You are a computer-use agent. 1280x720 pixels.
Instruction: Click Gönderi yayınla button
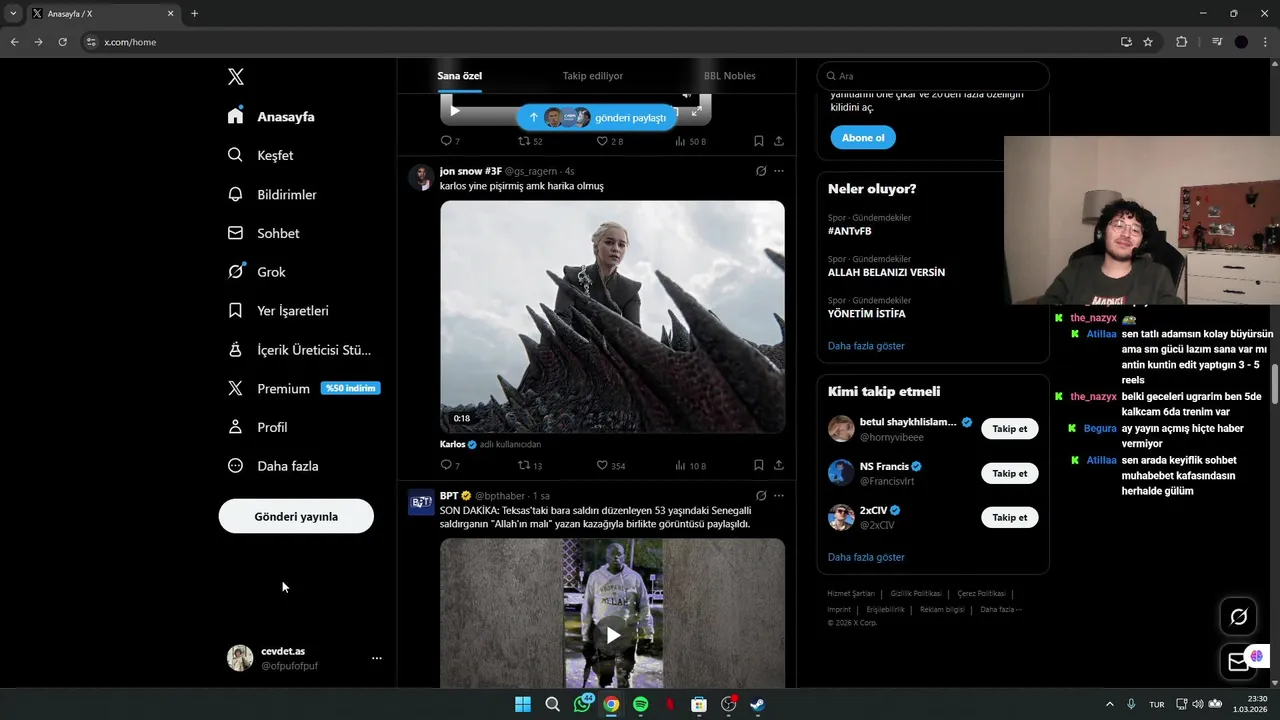[x=296, y=516]
